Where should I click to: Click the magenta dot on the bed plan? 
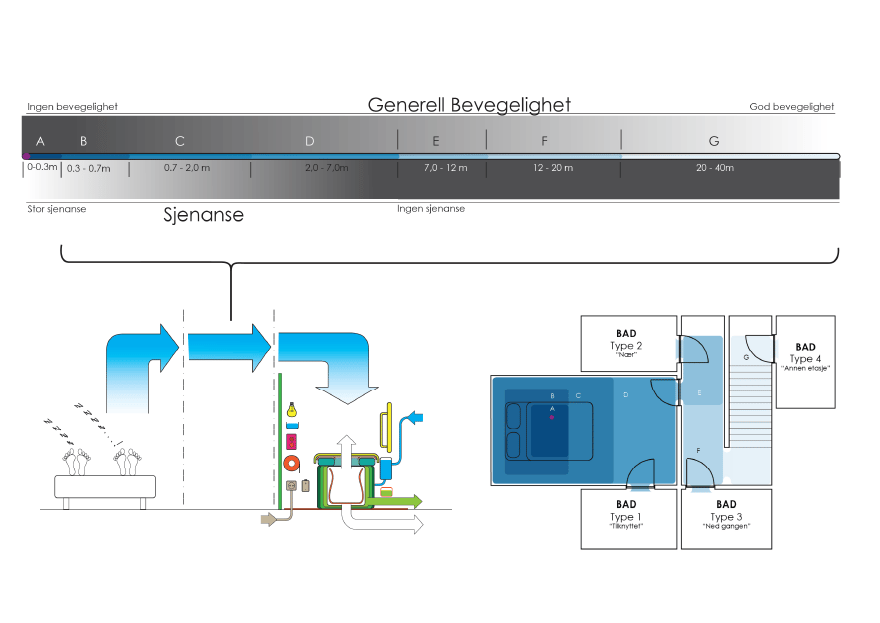click(x=551, y=417)
